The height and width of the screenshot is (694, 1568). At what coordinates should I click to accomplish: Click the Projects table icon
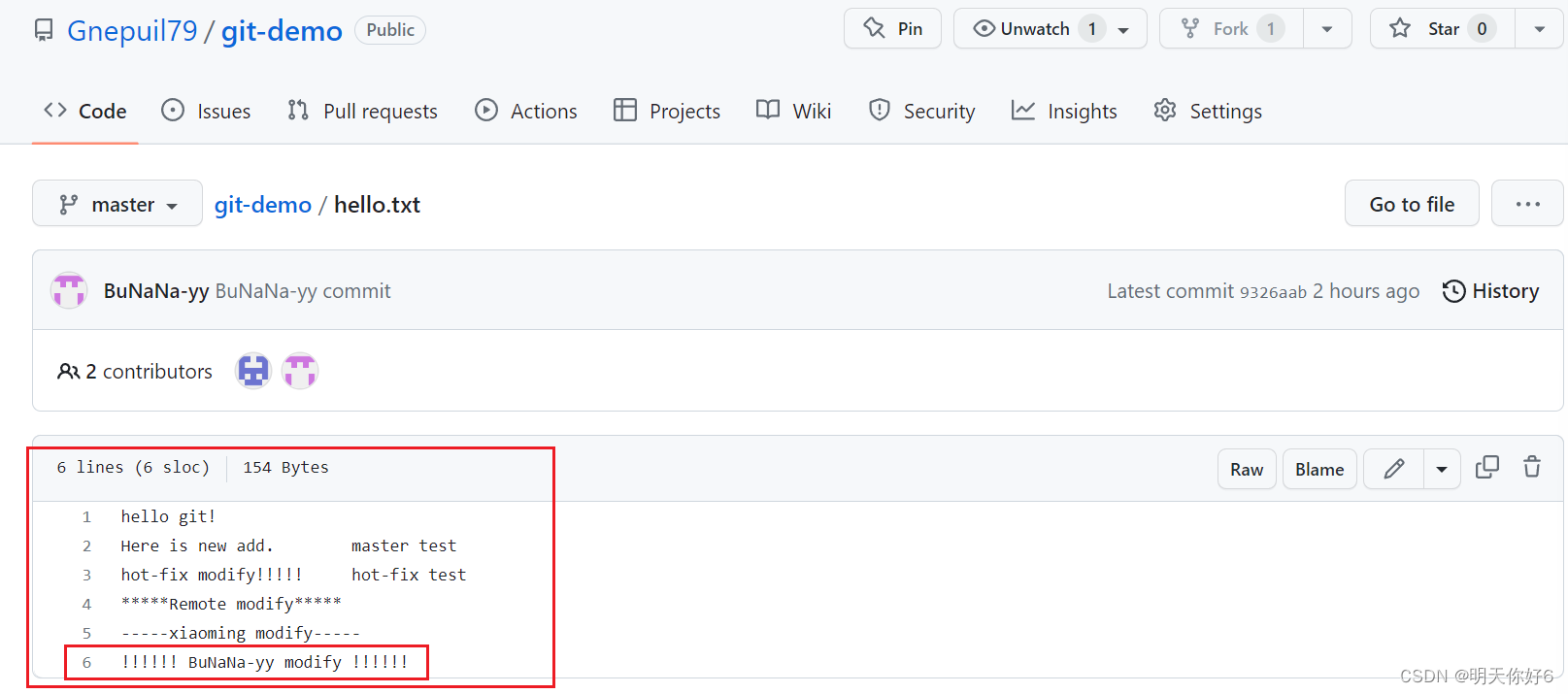click(x=624, y=110)
